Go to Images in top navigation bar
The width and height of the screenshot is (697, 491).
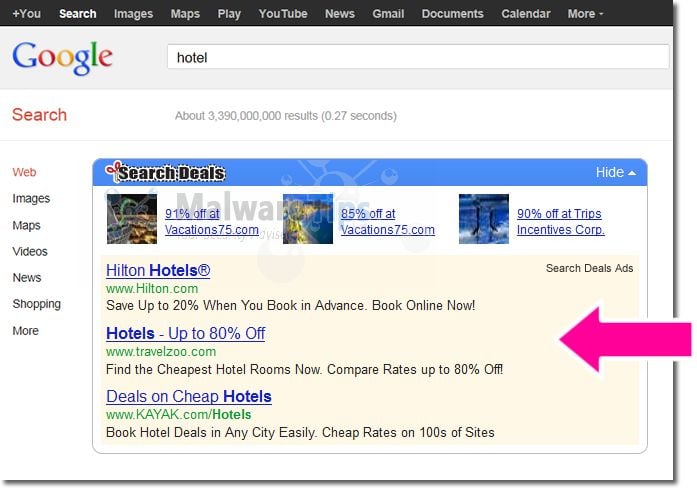133,14
